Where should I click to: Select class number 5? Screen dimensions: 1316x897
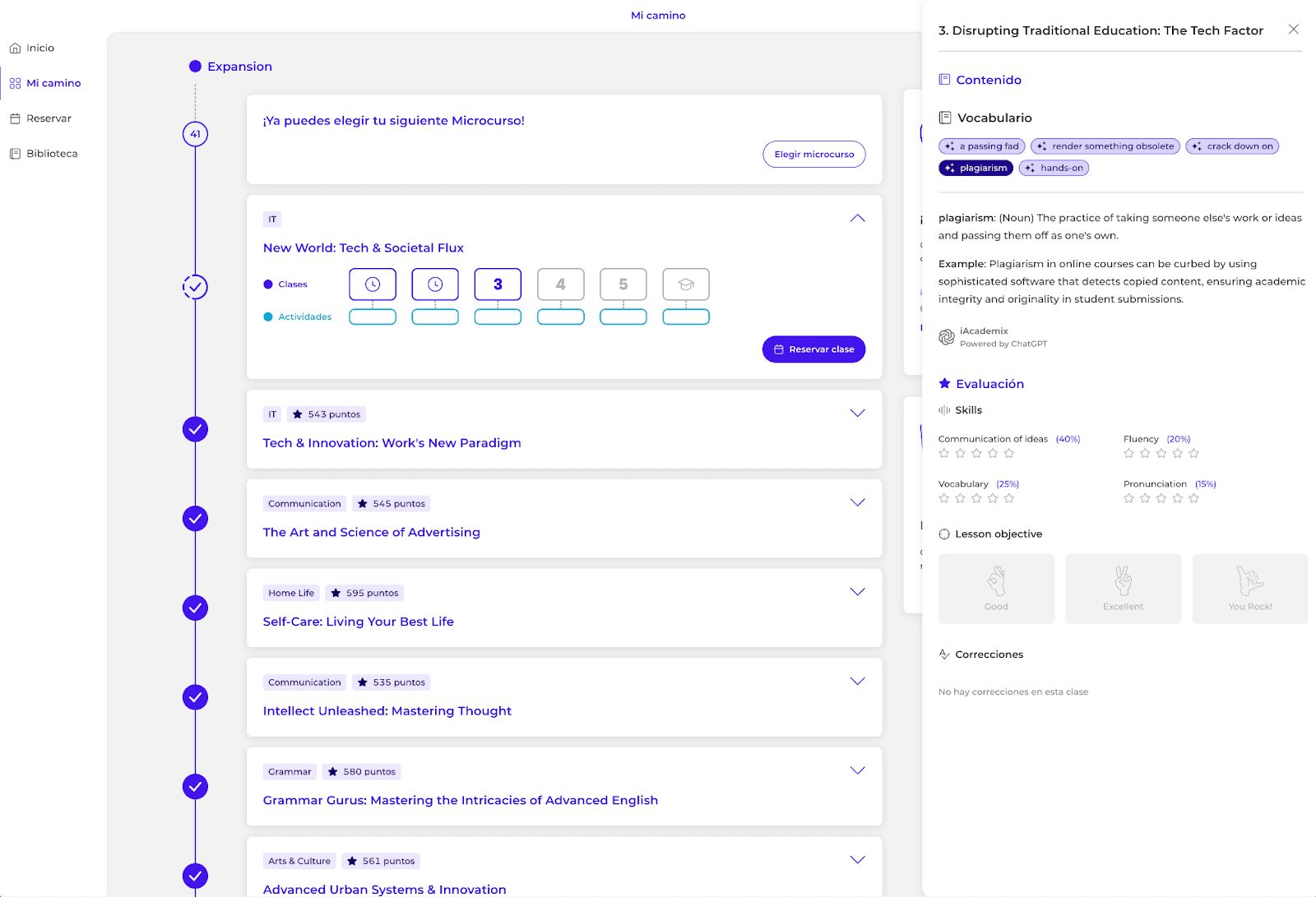[x=623, y=284]
